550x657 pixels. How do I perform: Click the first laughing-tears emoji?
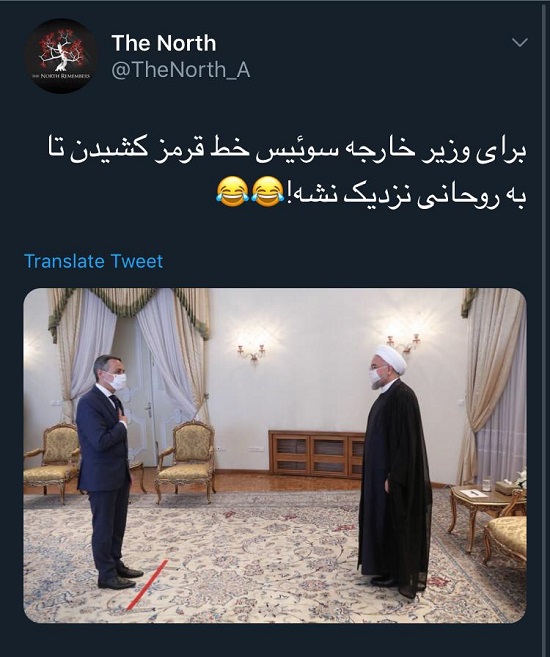232,192
